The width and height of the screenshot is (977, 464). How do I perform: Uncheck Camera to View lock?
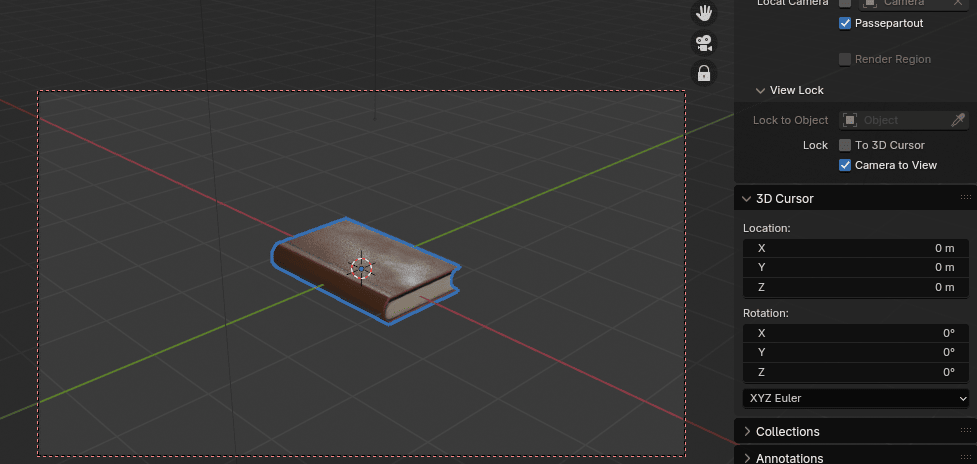pos(845,165)
